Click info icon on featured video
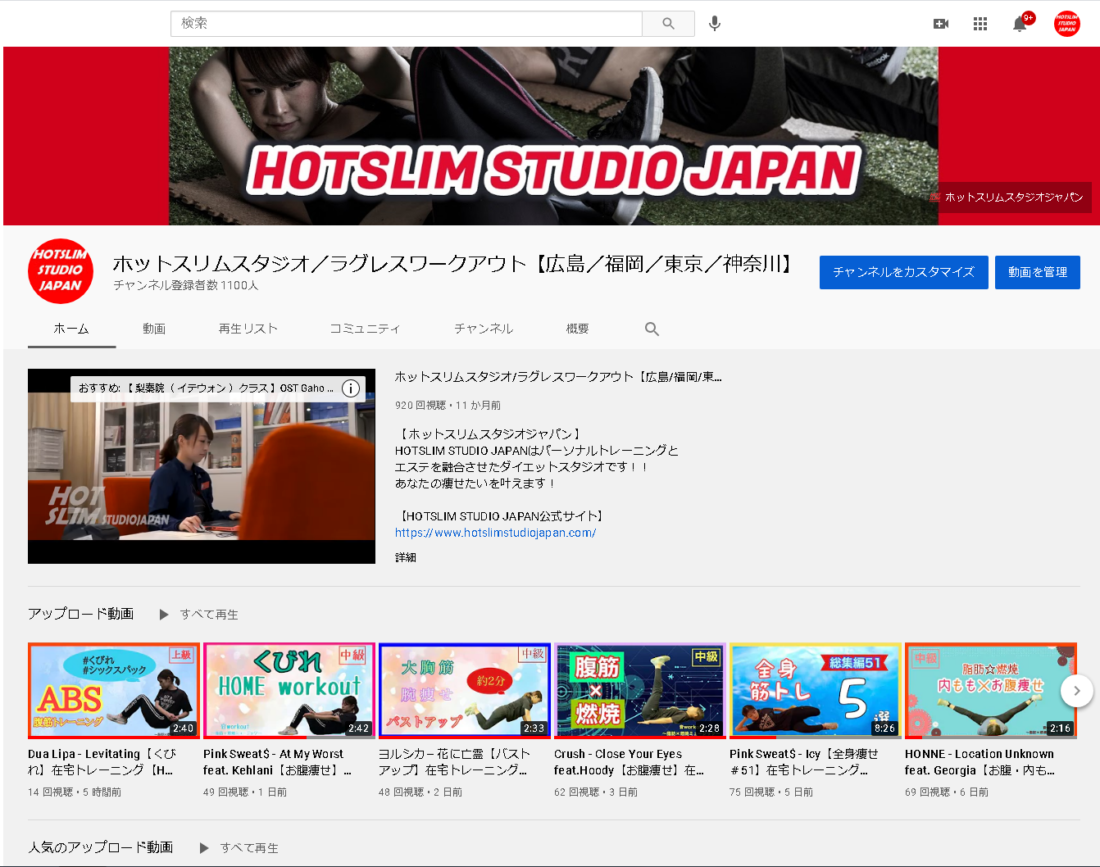The image size is (1100, 867). (x=351, y=388)
